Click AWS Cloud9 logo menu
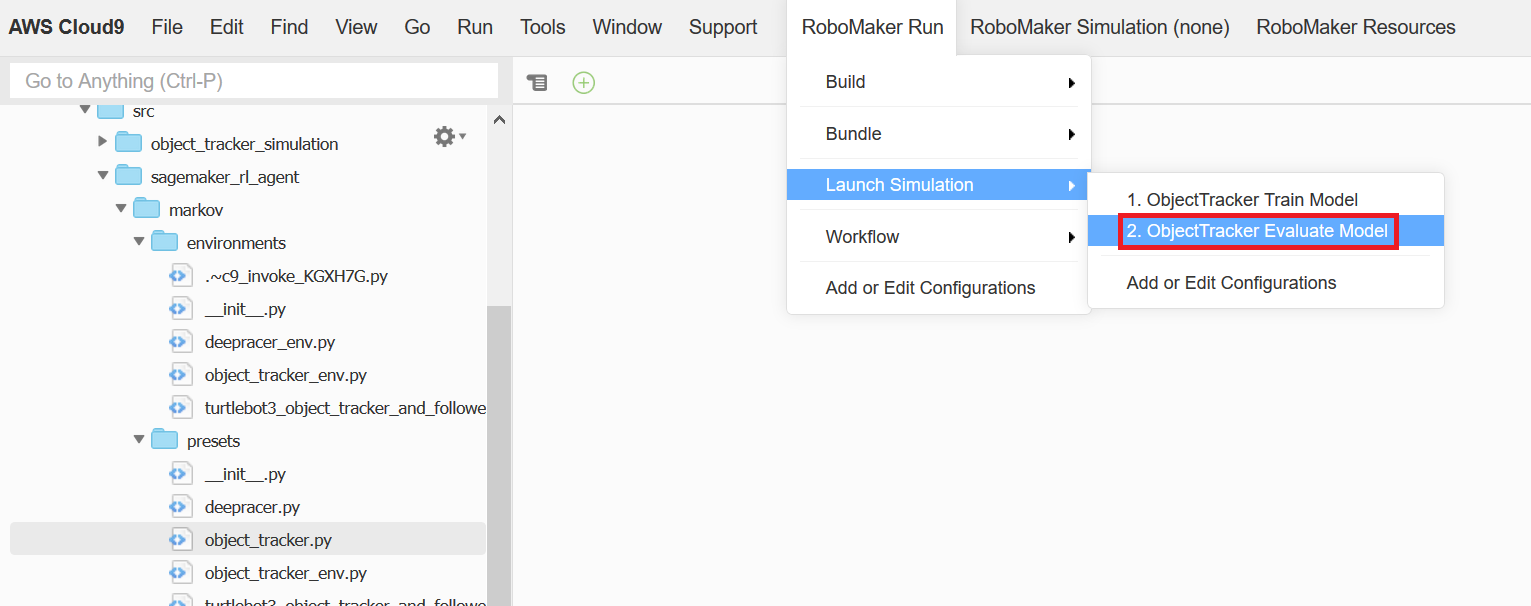The width and height of the screenshot is (1531, 606). pyautogui.click(x=67, y=27)
